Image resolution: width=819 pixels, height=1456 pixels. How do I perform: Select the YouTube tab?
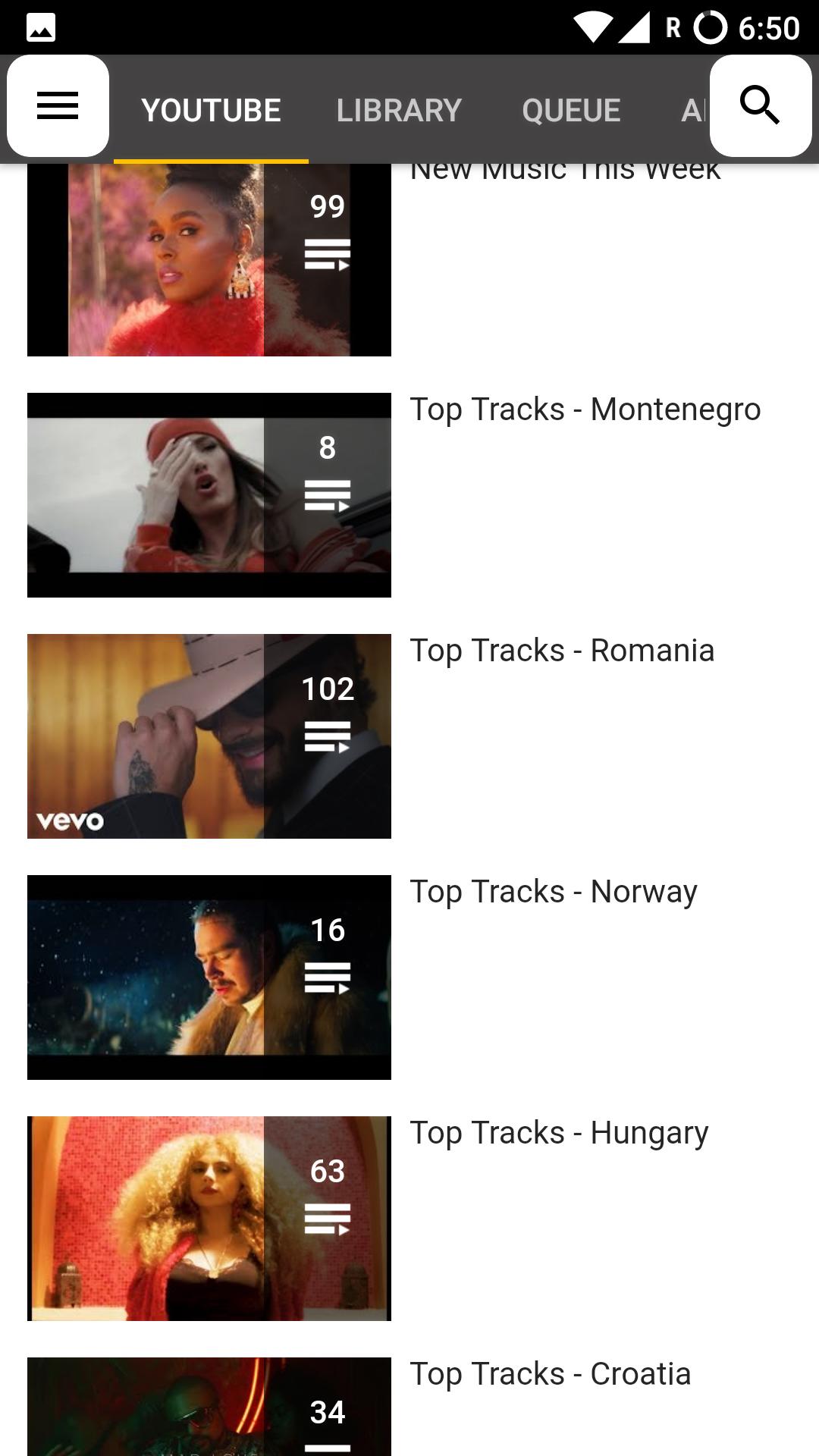(x=211, y=110)
